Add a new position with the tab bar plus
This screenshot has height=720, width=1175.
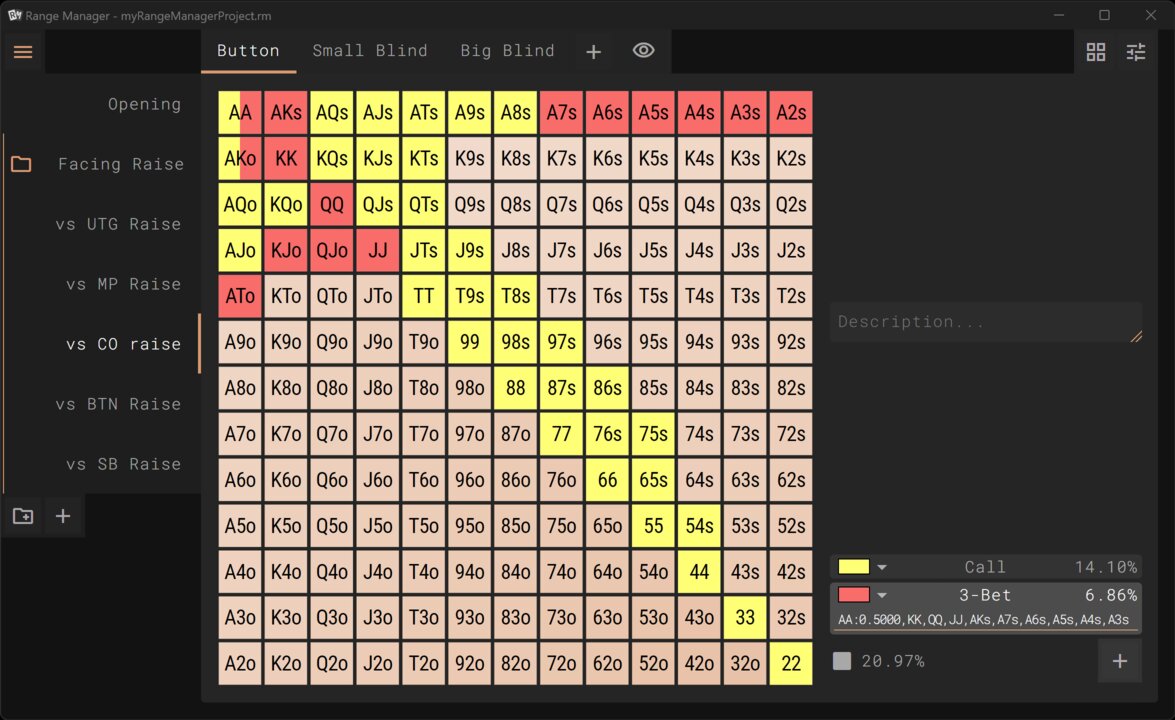(593, 51)
